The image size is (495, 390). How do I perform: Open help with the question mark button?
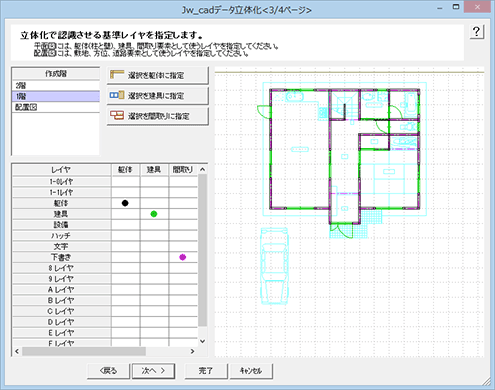coord(477,32)
